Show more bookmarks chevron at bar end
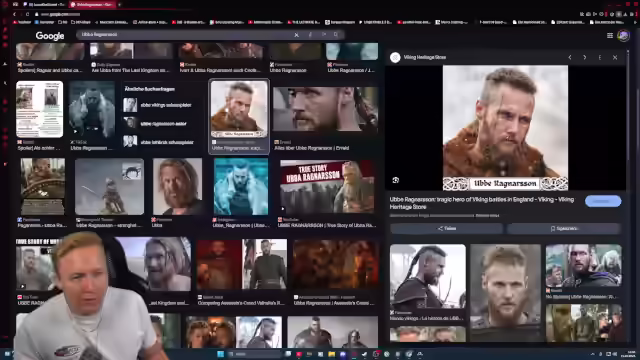 (635, 22)
